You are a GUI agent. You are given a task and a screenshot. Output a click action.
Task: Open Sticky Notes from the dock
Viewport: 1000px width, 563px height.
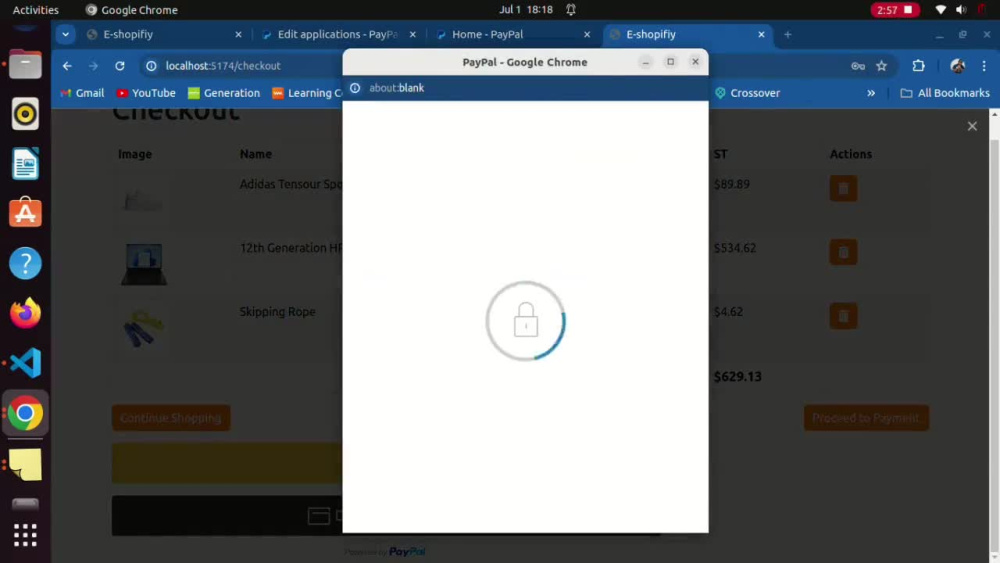[x=25, y=464]
